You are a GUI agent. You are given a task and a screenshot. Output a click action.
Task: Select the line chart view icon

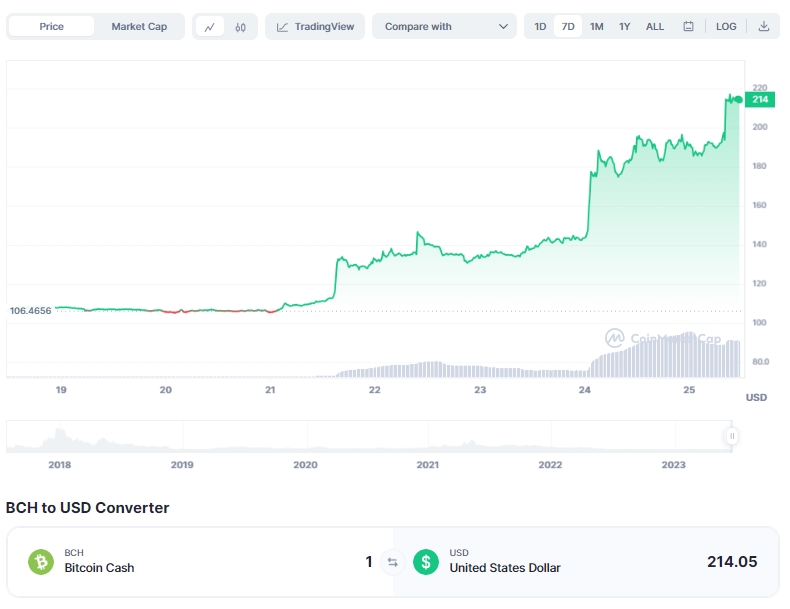coord(210,27)
